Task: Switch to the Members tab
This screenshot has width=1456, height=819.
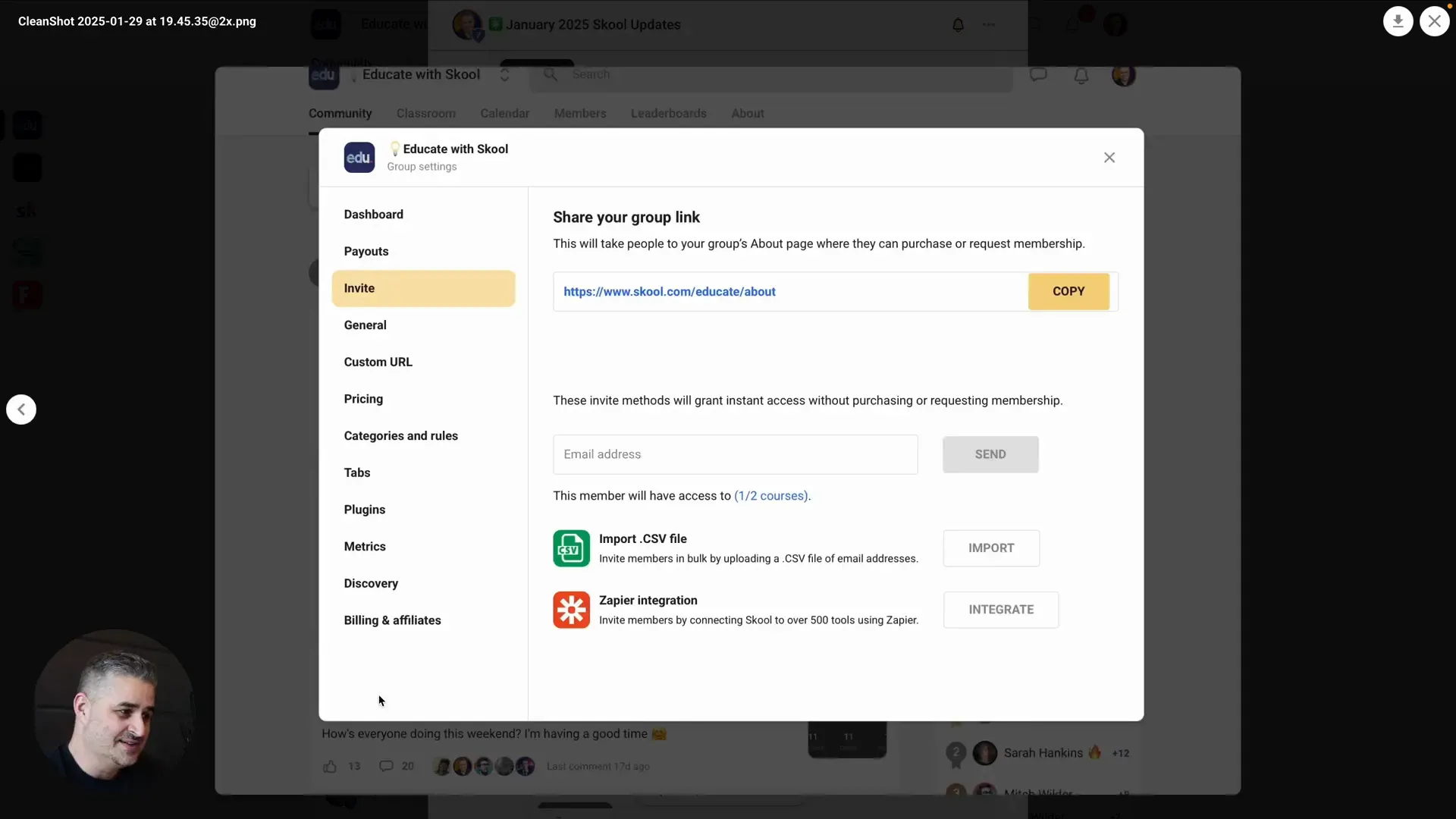Action: point(580,114)
